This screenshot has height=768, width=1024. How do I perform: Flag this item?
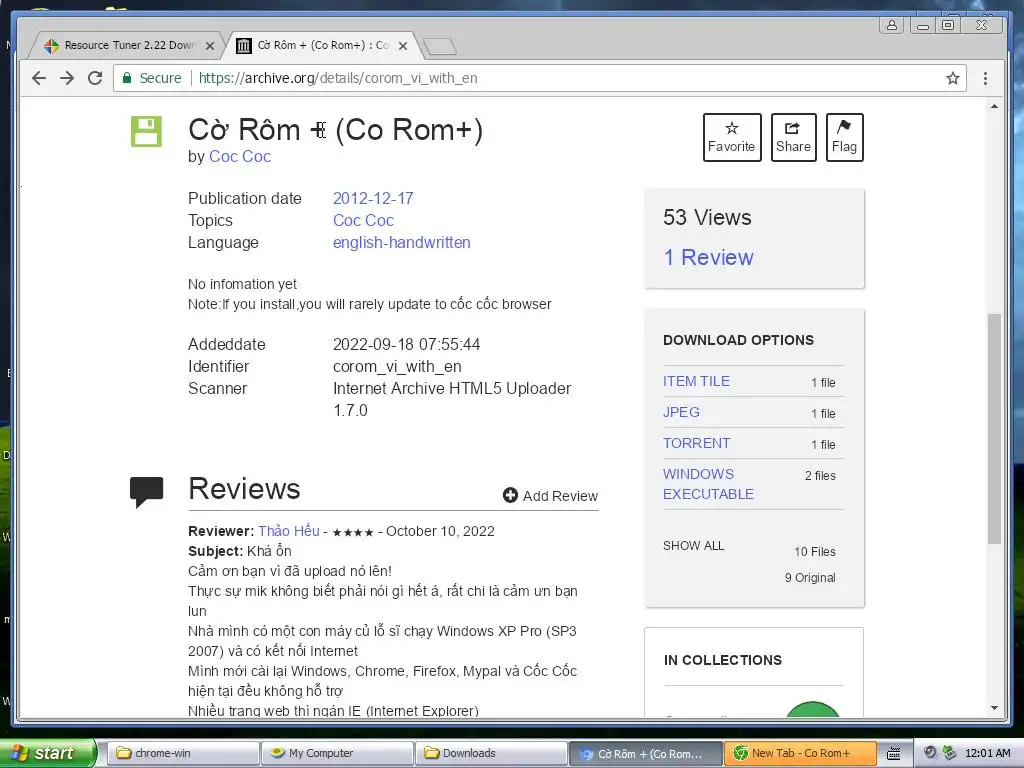pos(844,137)
